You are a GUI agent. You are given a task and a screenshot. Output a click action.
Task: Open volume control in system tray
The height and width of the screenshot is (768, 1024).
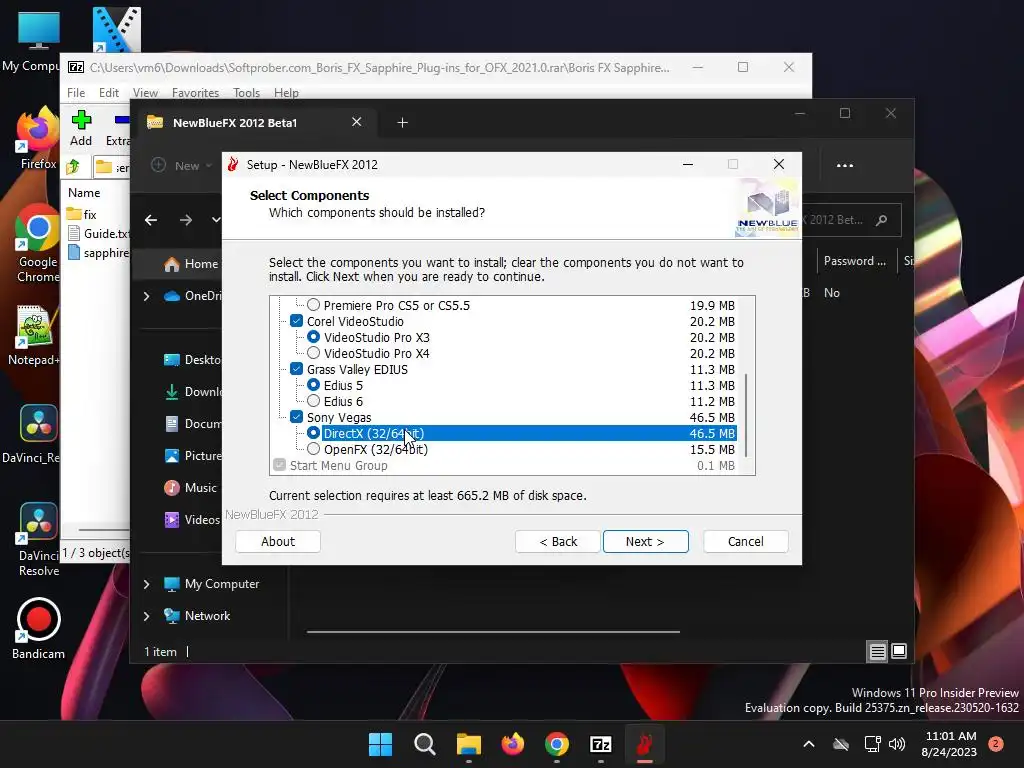click(x=897, y=744)
